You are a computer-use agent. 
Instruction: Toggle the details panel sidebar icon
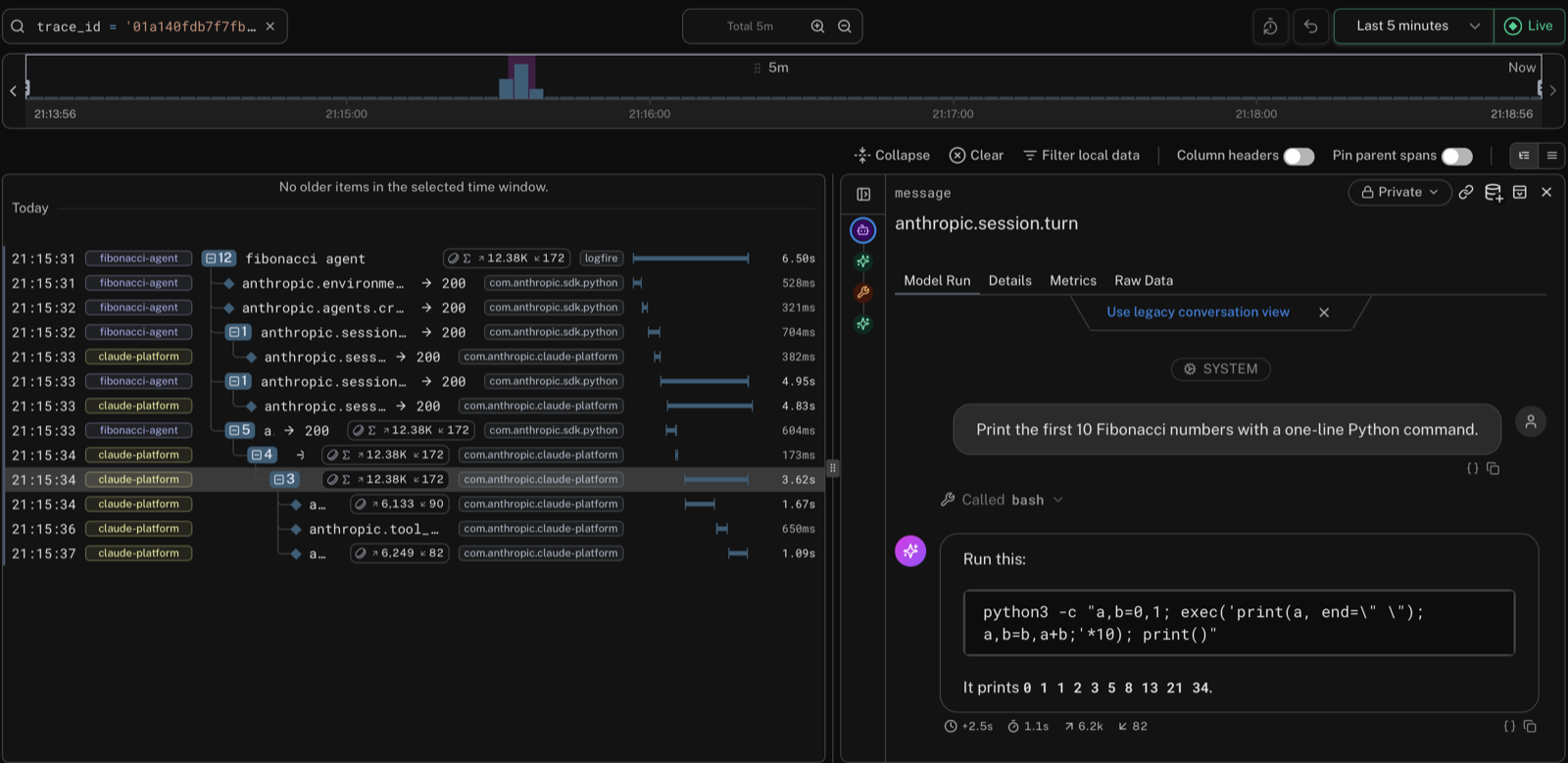click(863, 194)
